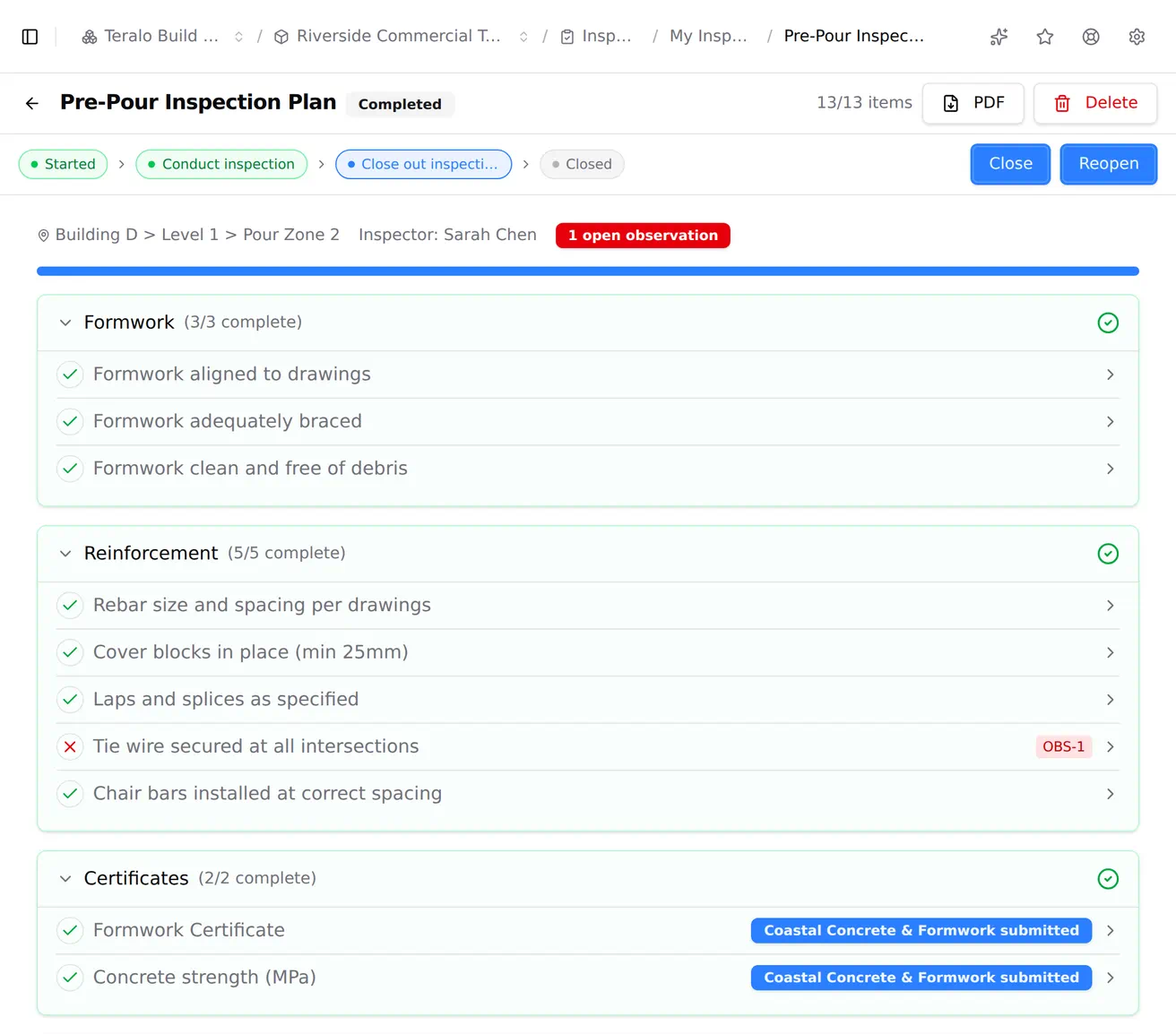The width and height of the screenshot is (1176, 1034).
Task: Click the AI sparkle icon in header
Action: 999,37
